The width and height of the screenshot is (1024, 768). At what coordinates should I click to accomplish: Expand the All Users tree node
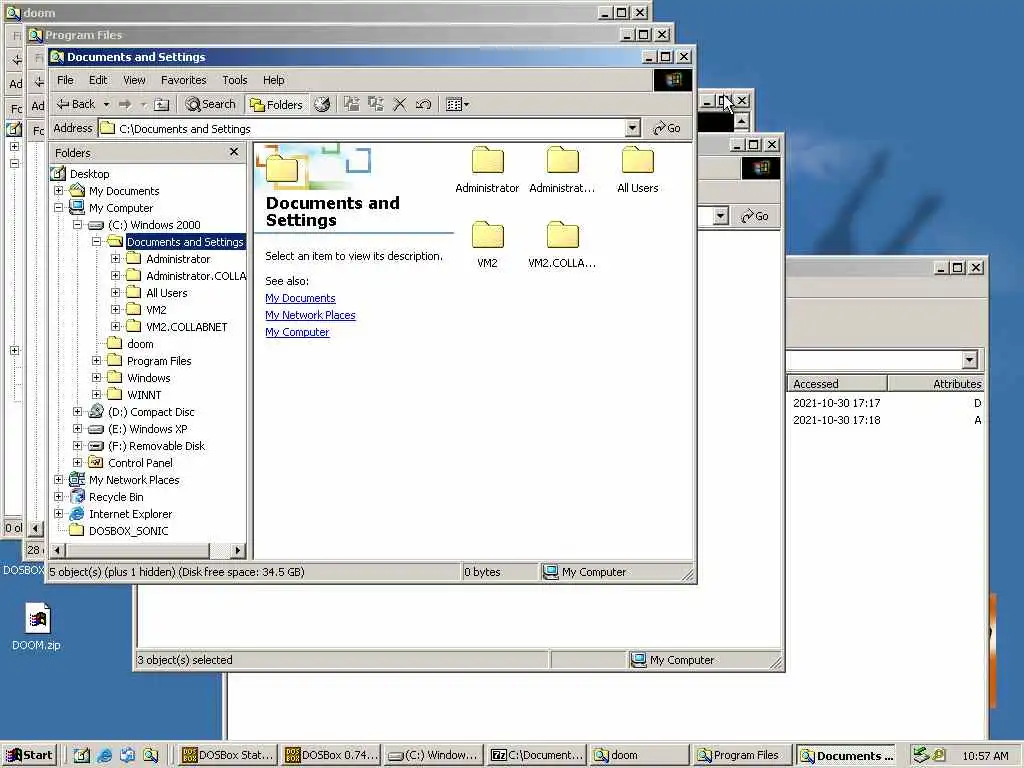(x=116, y=293)
